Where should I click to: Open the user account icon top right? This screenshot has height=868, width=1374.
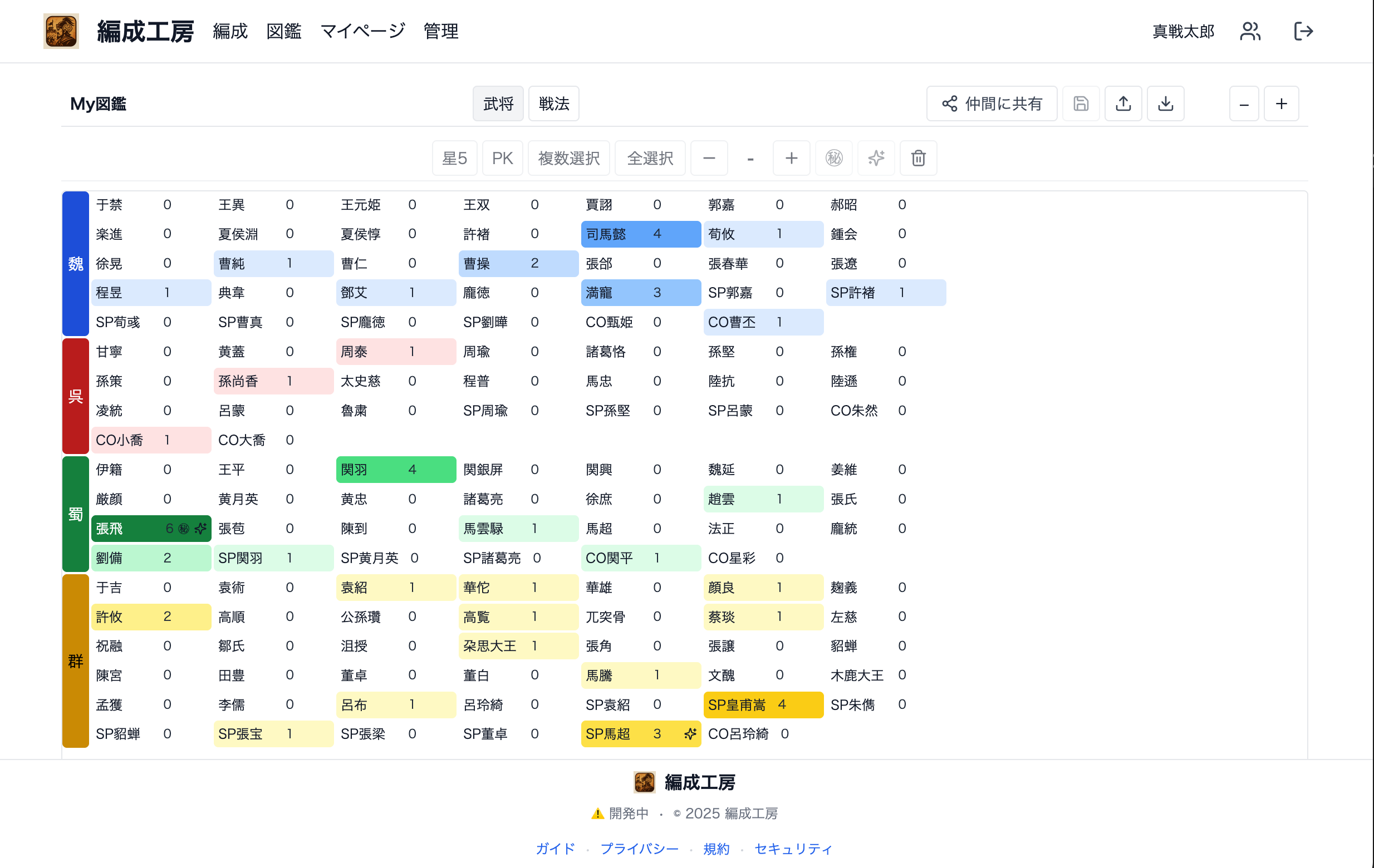coord(1250,31)
